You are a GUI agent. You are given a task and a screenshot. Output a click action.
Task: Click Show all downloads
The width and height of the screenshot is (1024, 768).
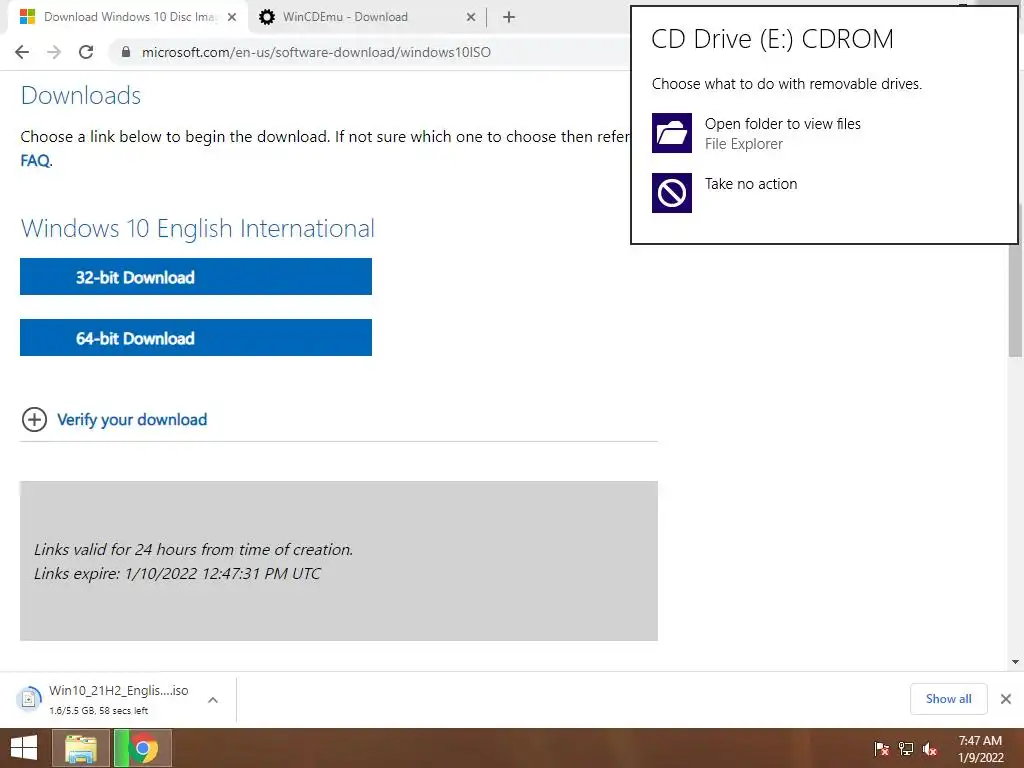948,699
